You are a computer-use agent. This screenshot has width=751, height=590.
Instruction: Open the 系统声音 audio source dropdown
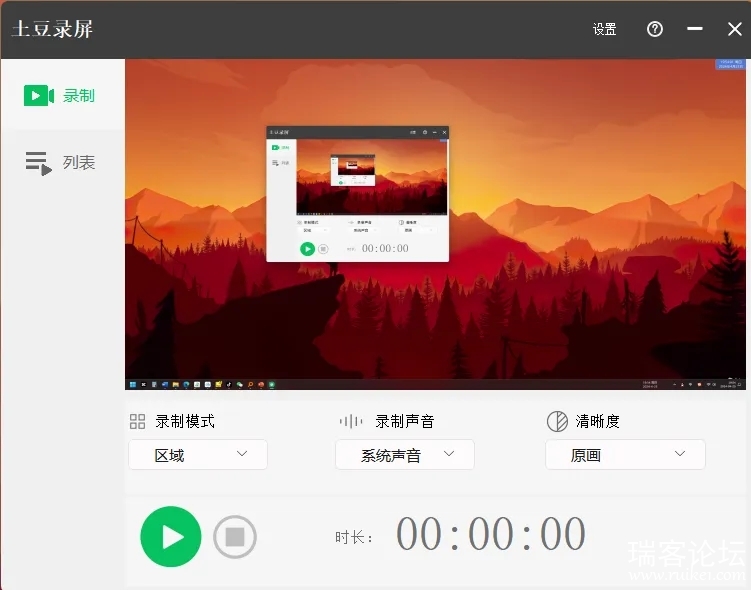tap(405, 454)
